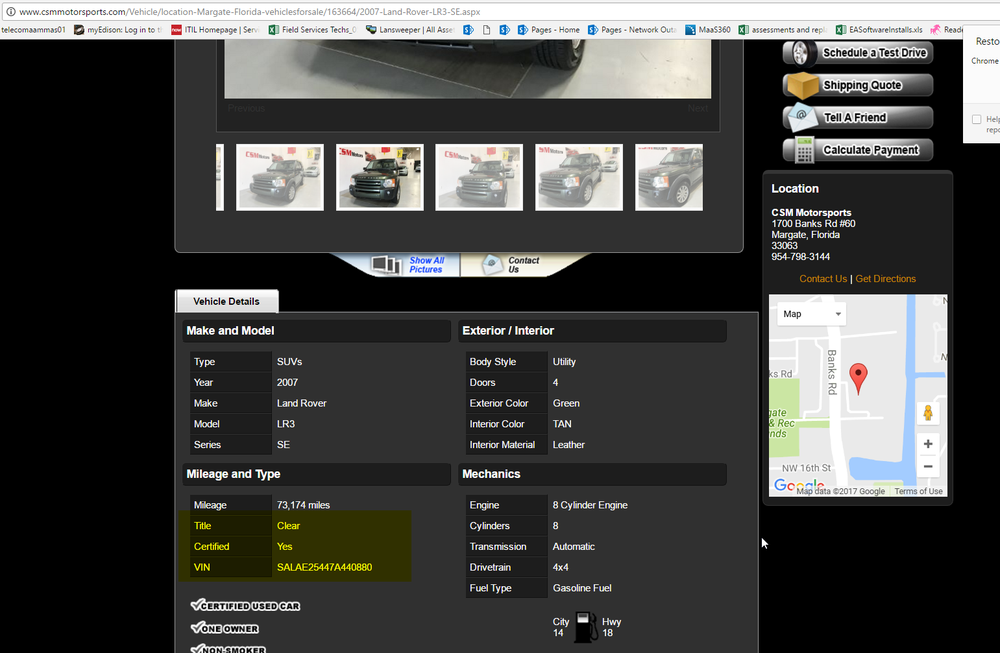Zoom out on the map
Screen dimensions: 1000x653
pos(928,467)
